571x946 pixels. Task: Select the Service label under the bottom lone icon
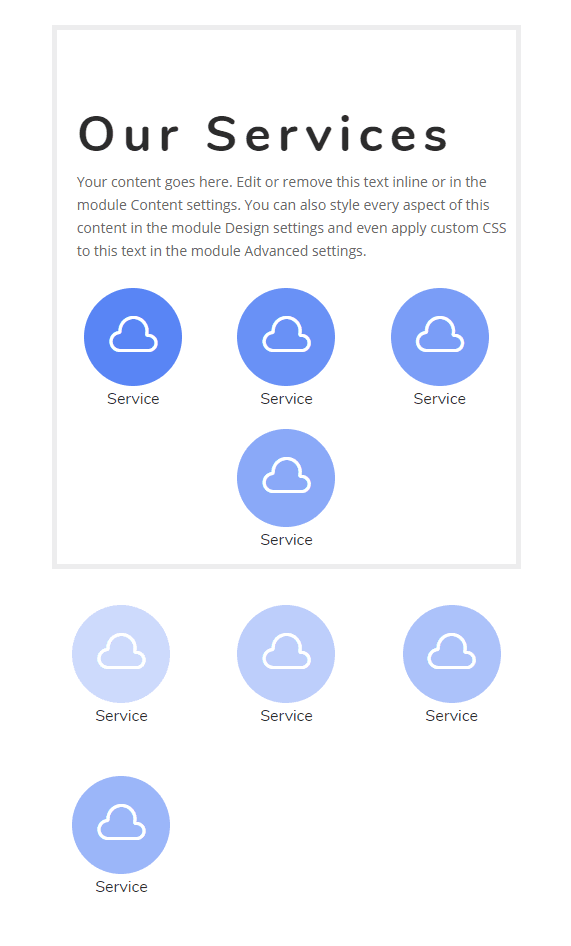pyautogui.click(x=121, y=887)
